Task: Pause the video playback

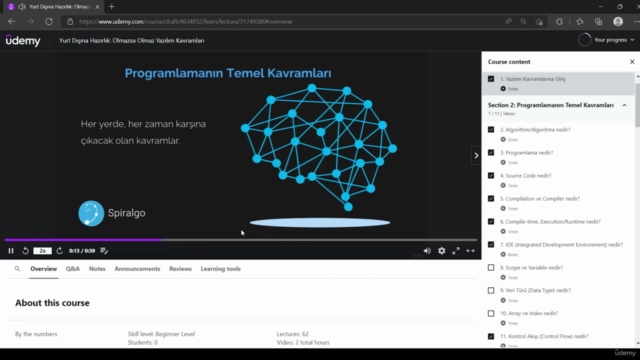Action: [11, 251]
